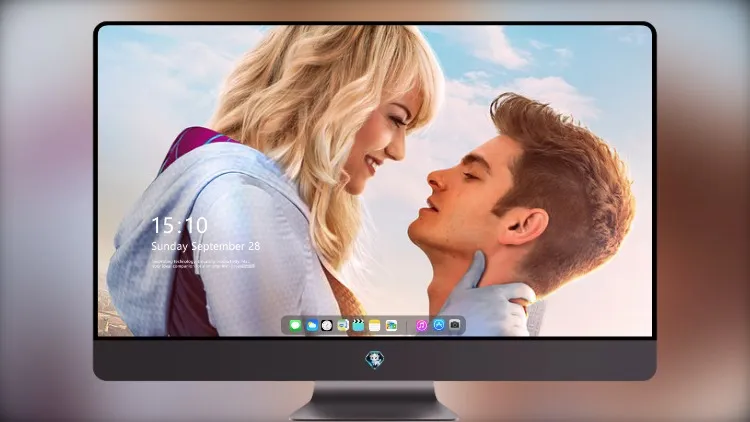The image size is (750, 422).
Task: Open the yellow Notes app in the dock
Action: pos(375,325)
